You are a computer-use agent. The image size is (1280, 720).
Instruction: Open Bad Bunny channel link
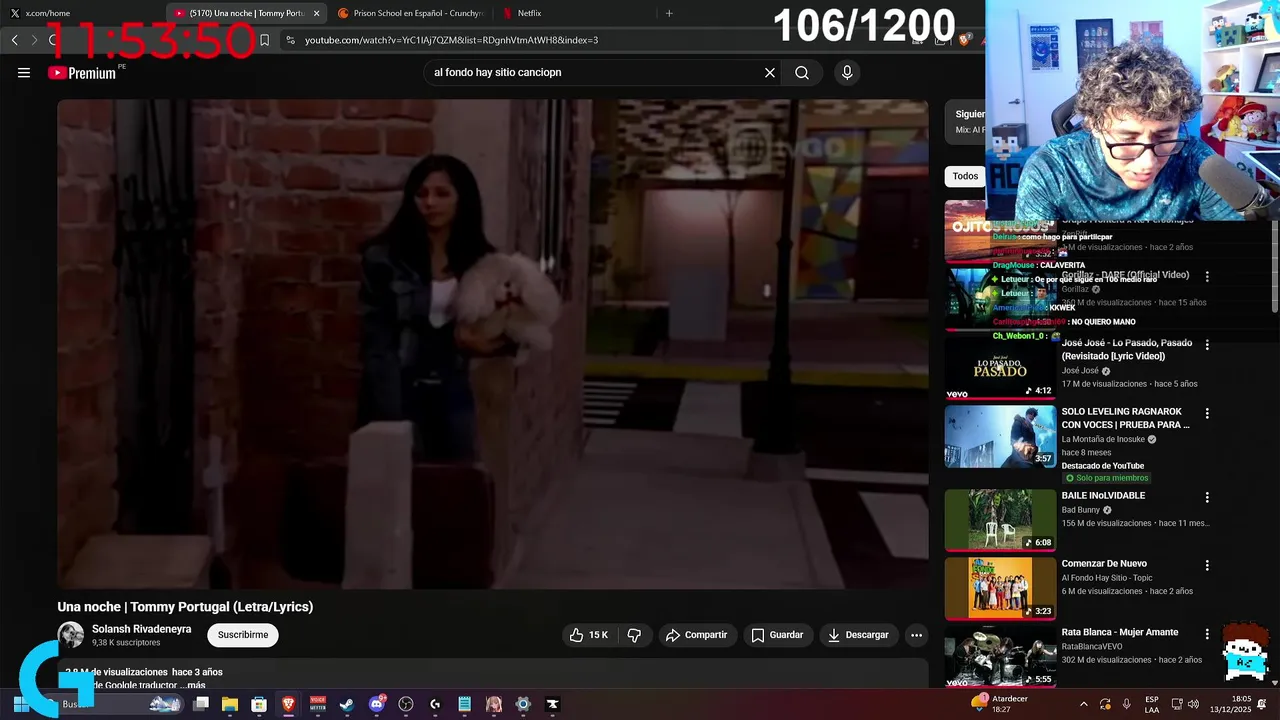tap(1081, 510)
